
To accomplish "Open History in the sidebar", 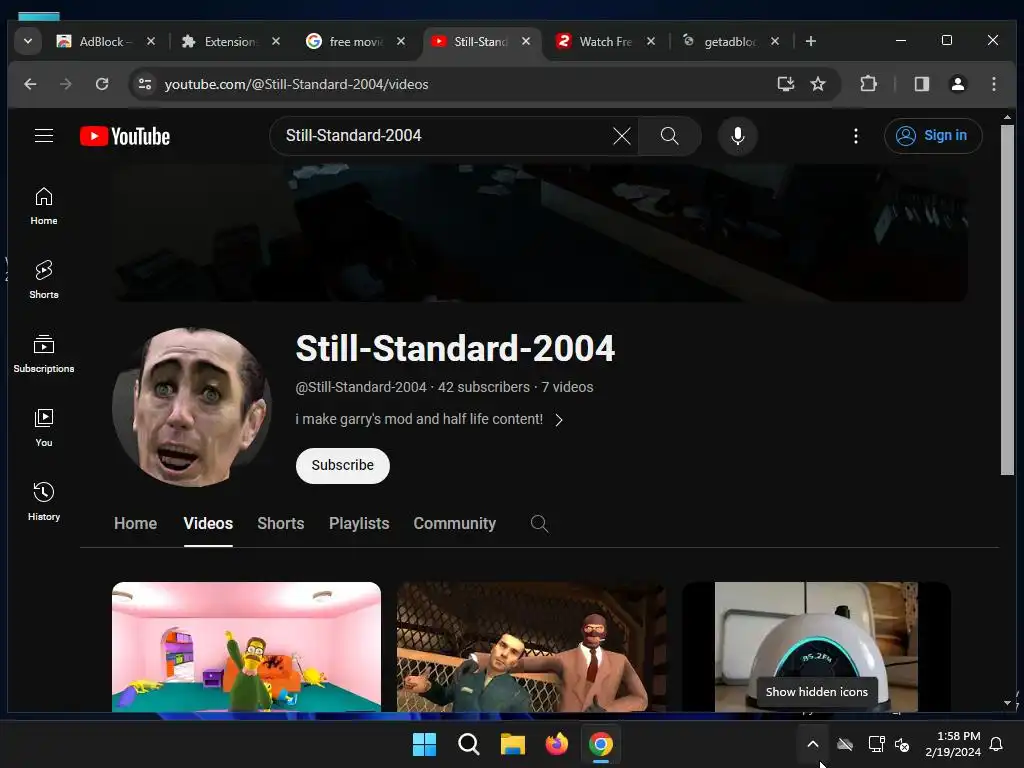I will [x=44, y=502].
